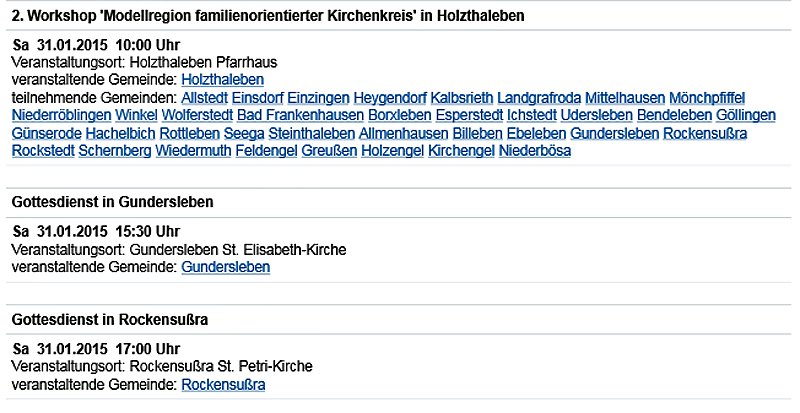Click the Esperstedt link

pos(470,115)
